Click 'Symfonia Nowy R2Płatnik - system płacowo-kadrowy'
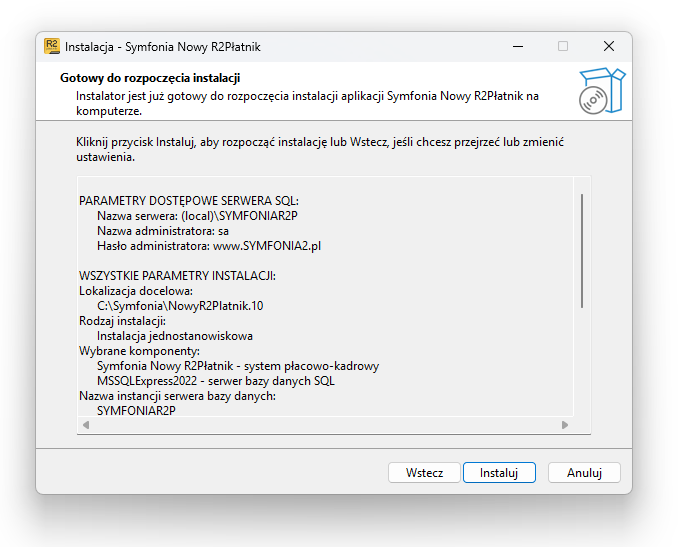Viewport: 678px width, 547px height. 238,366
